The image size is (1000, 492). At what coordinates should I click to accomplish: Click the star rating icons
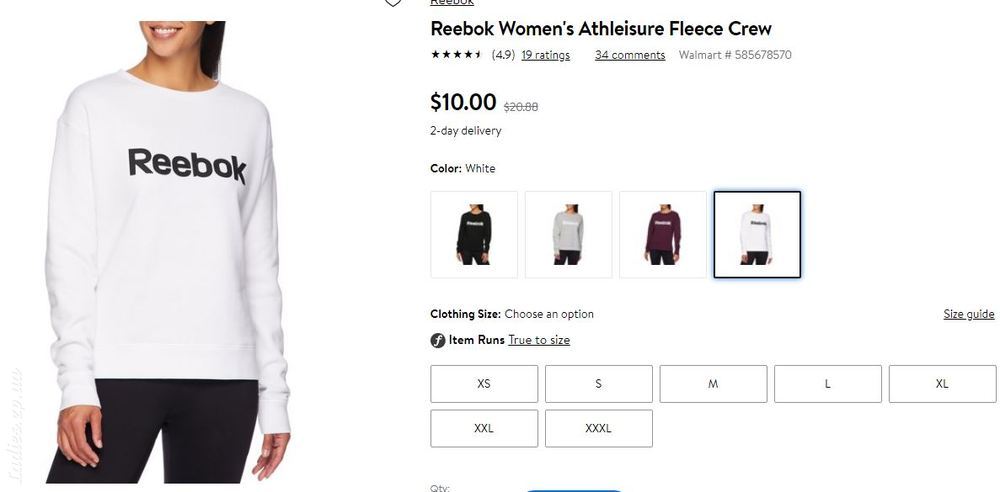(457, 55)
